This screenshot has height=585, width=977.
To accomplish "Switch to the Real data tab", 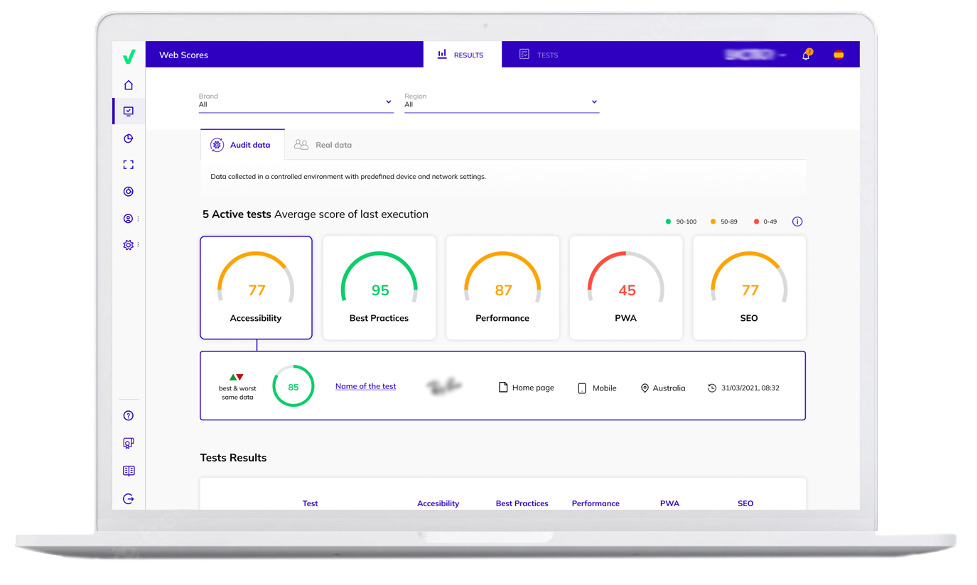I will click(323, 145).
